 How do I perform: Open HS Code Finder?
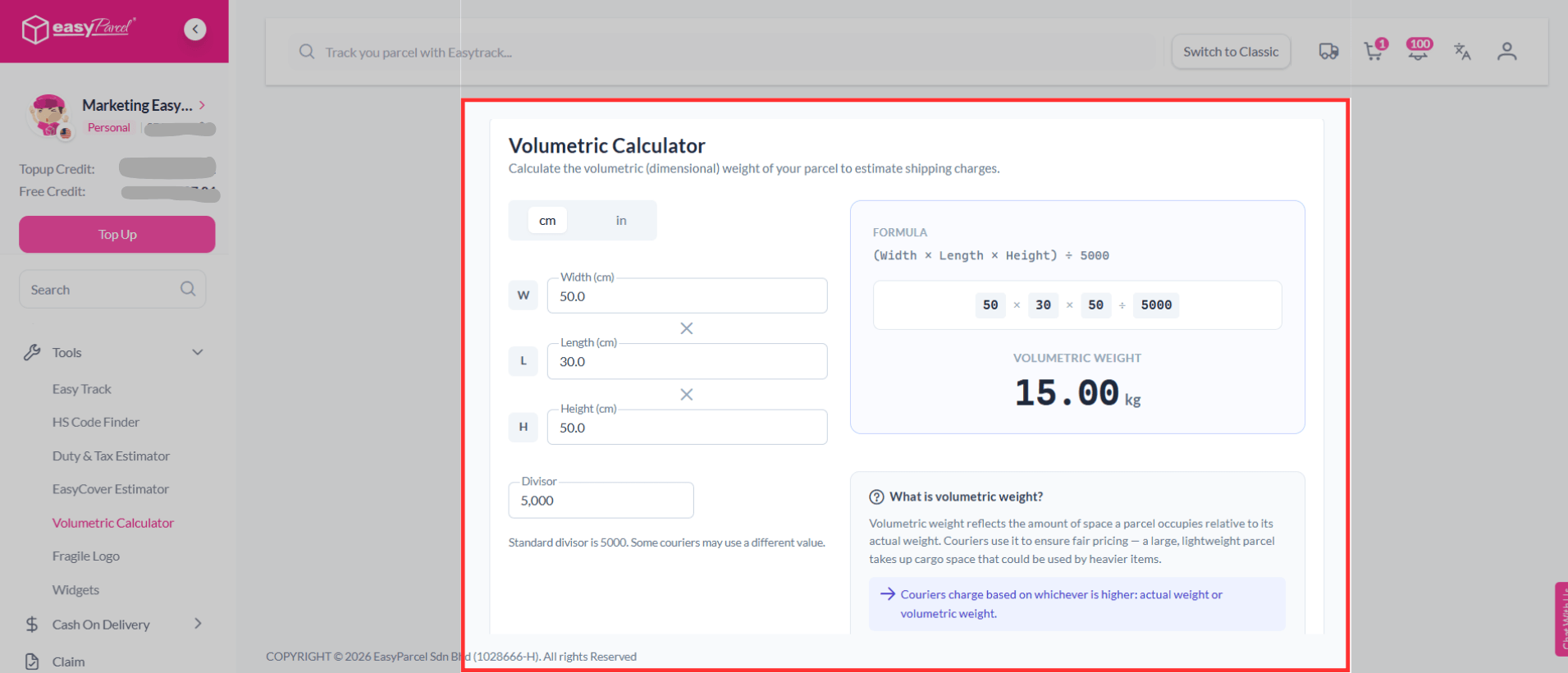pyautogui.click(x=96, y=422)
